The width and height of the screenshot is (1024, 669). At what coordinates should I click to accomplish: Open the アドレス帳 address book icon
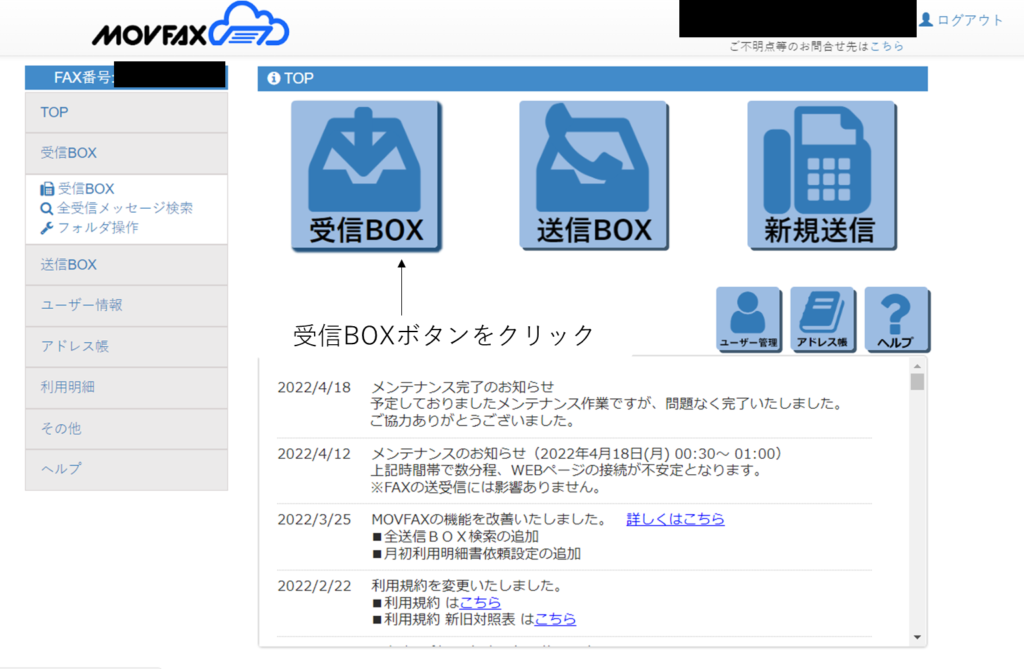point(823,319)
